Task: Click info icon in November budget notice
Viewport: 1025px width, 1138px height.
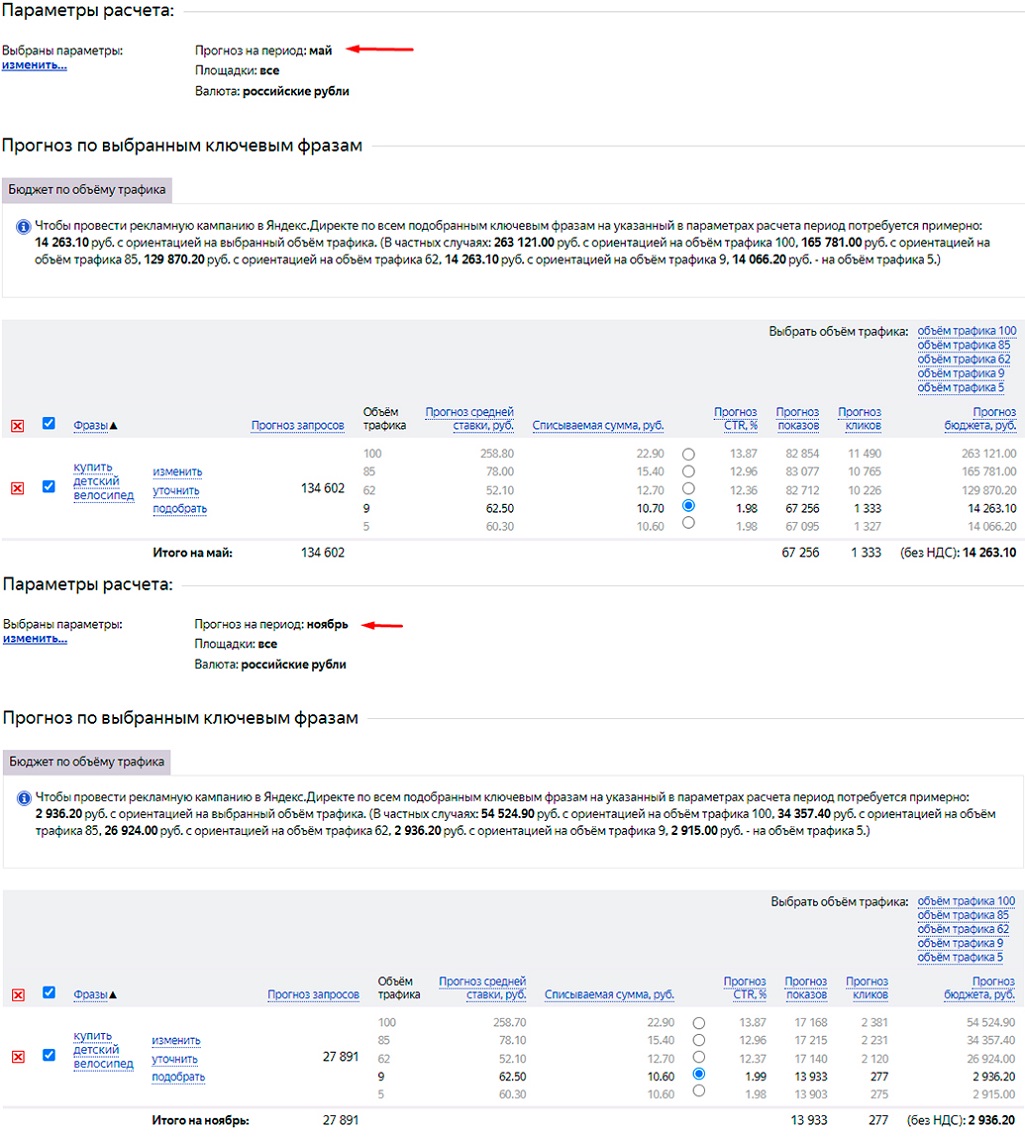Action: click(22, 798)
